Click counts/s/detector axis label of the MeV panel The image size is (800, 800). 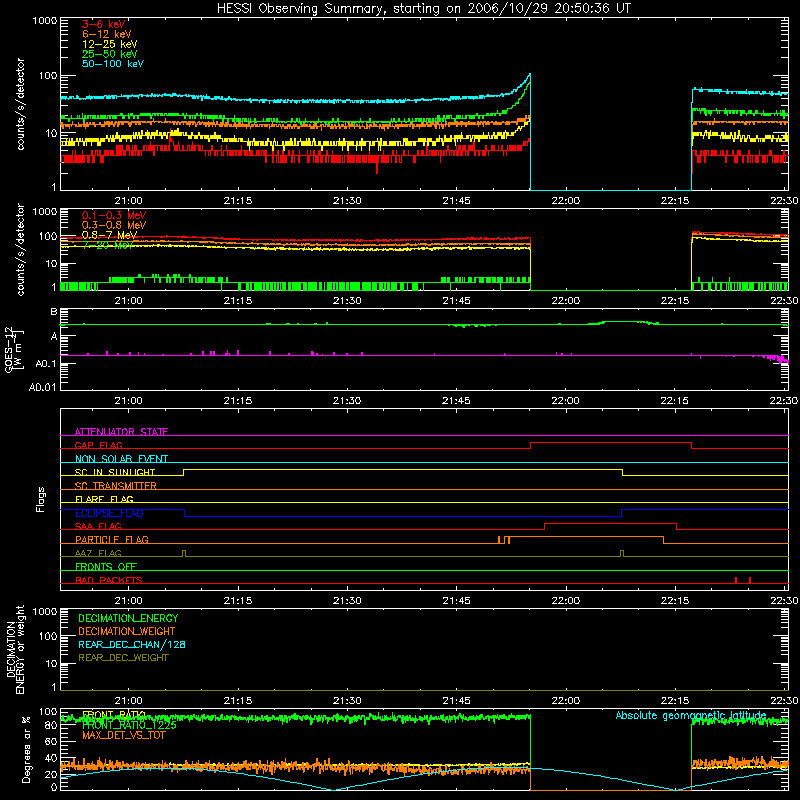[x=20, y=250]
